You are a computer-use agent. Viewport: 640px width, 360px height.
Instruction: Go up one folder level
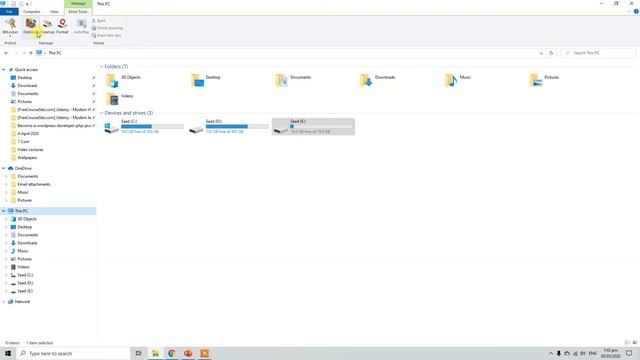pyautogui.click(x=31, y=53)
